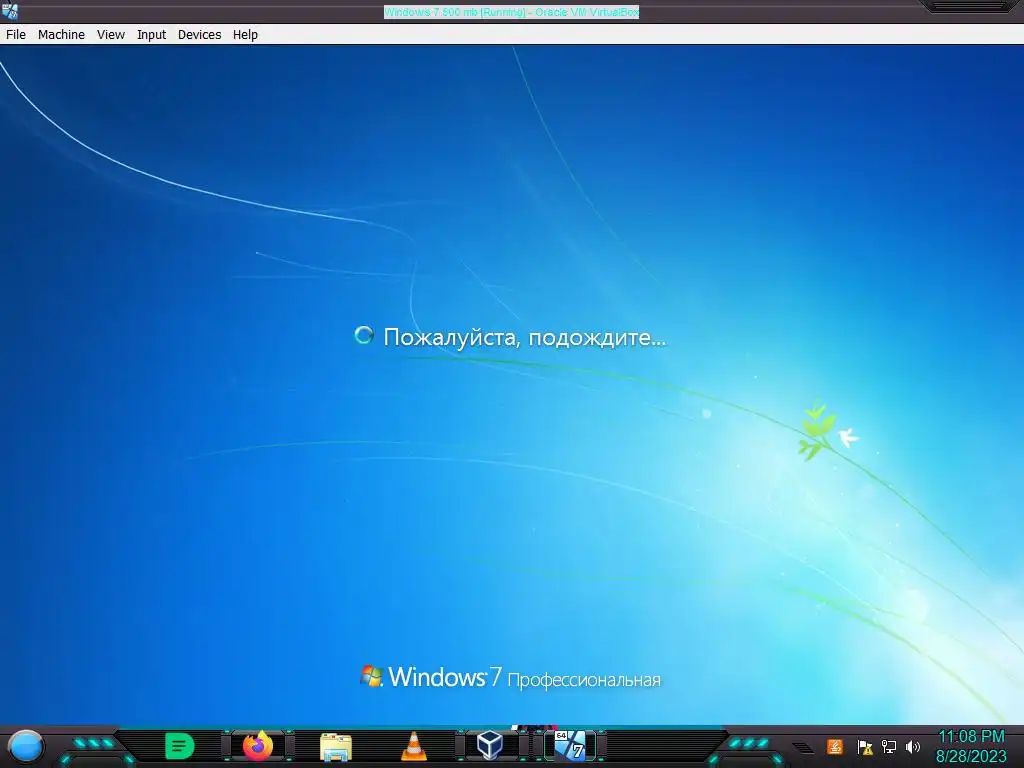Screen dimensions: 1024x768
Task: Open VLC media player from taskbar
Action: coord(413,746)
